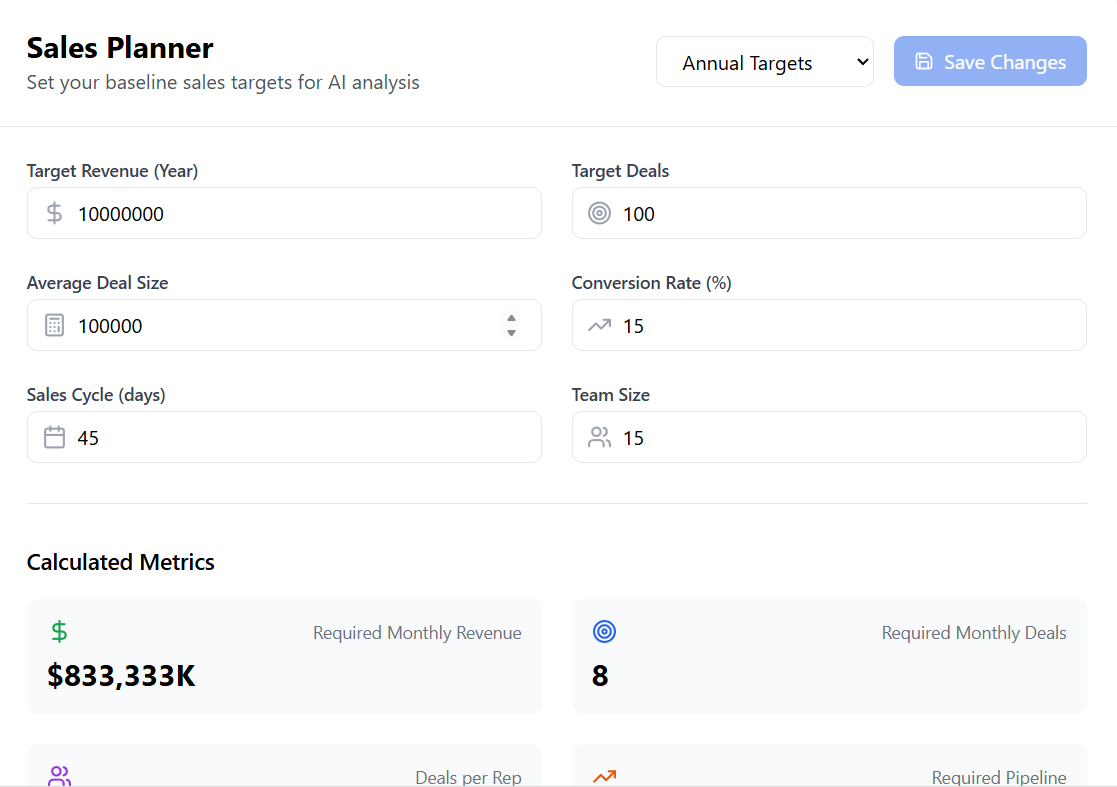Click the trending arrow icon in Conversion Rate

coord(599,325)
